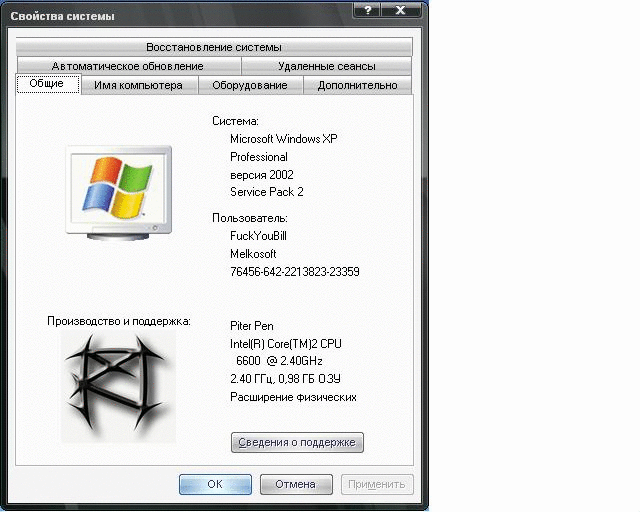Screen dimensions: 640x512
Task: Open the Удаленные сеансы tab
Action: (x=327, y=66)
